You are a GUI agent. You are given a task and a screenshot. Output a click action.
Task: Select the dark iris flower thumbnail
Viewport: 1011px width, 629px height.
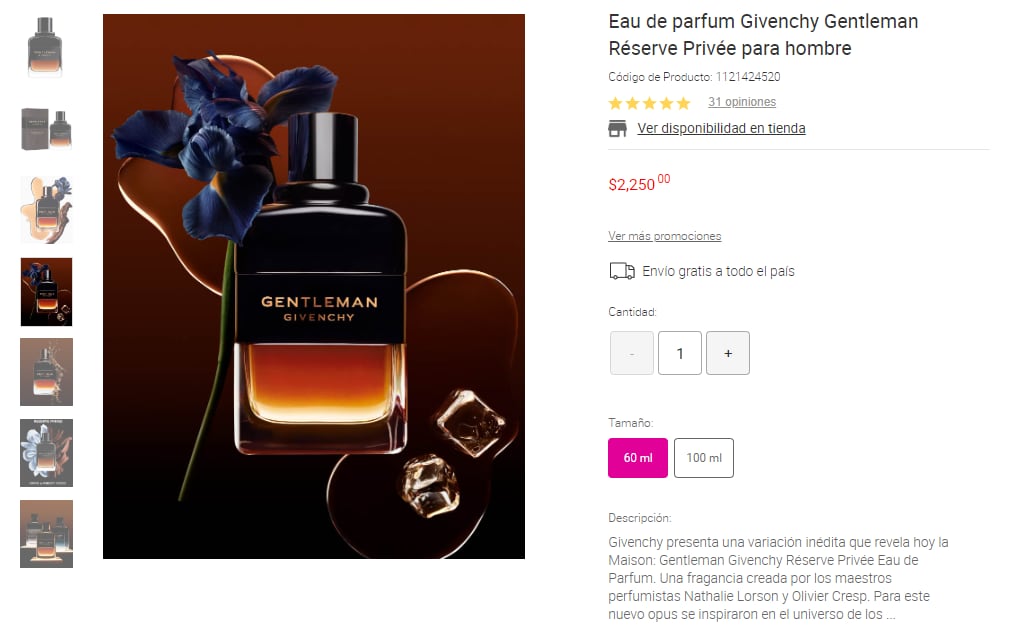[x=46, y=292]
